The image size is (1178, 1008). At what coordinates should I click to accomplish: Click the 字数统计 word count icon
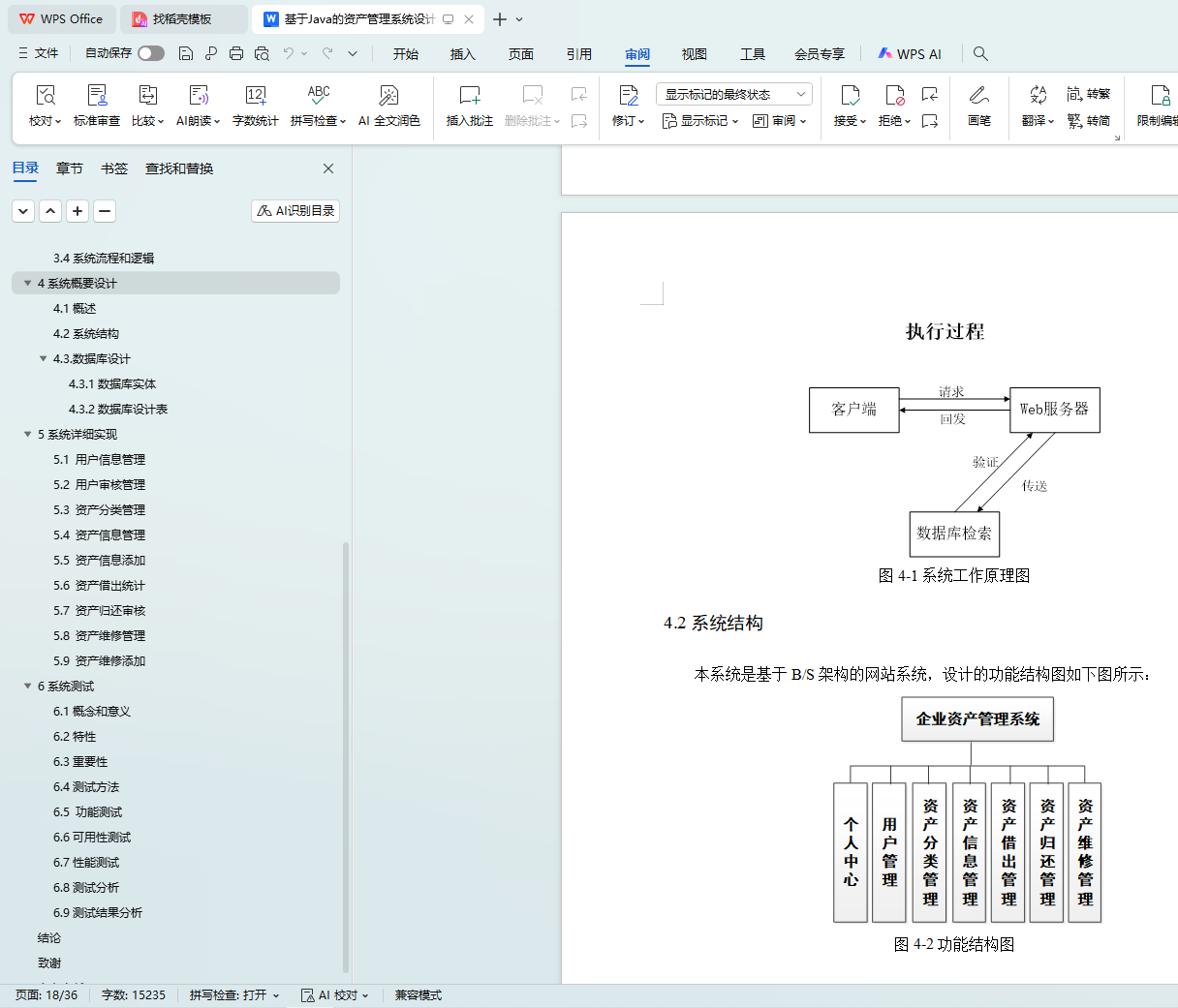pyautogui.click(x=256, y=96)
